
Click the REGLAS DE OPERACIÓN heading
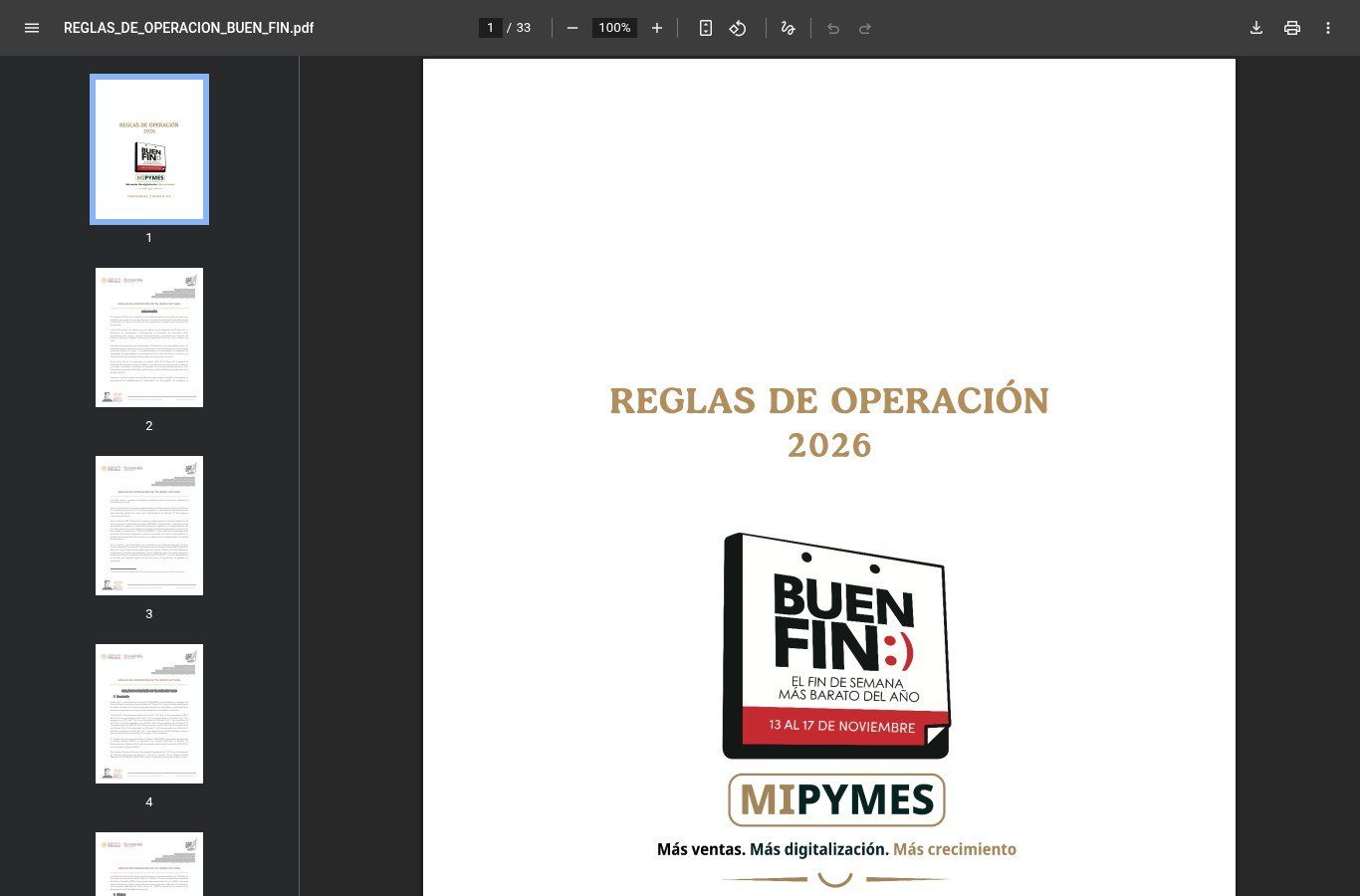click(829, 400)
